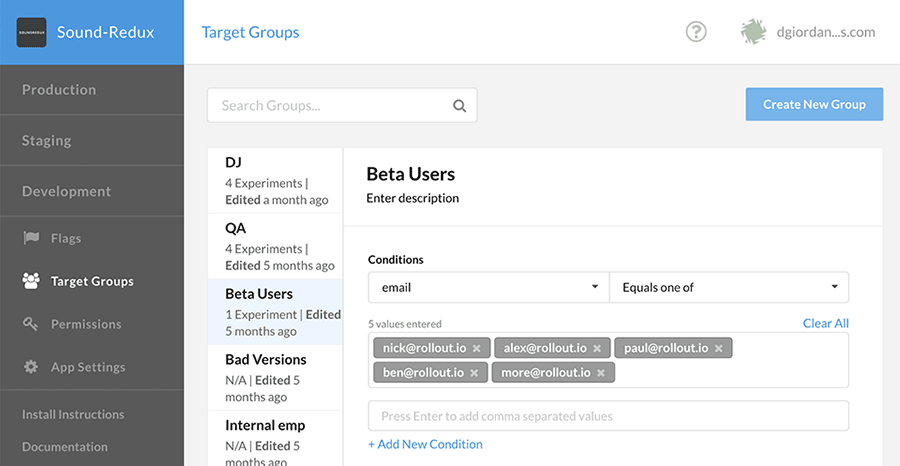Click + Add New Condition link
This screenshot has height=466, width=900.
[x=425, y=444]
